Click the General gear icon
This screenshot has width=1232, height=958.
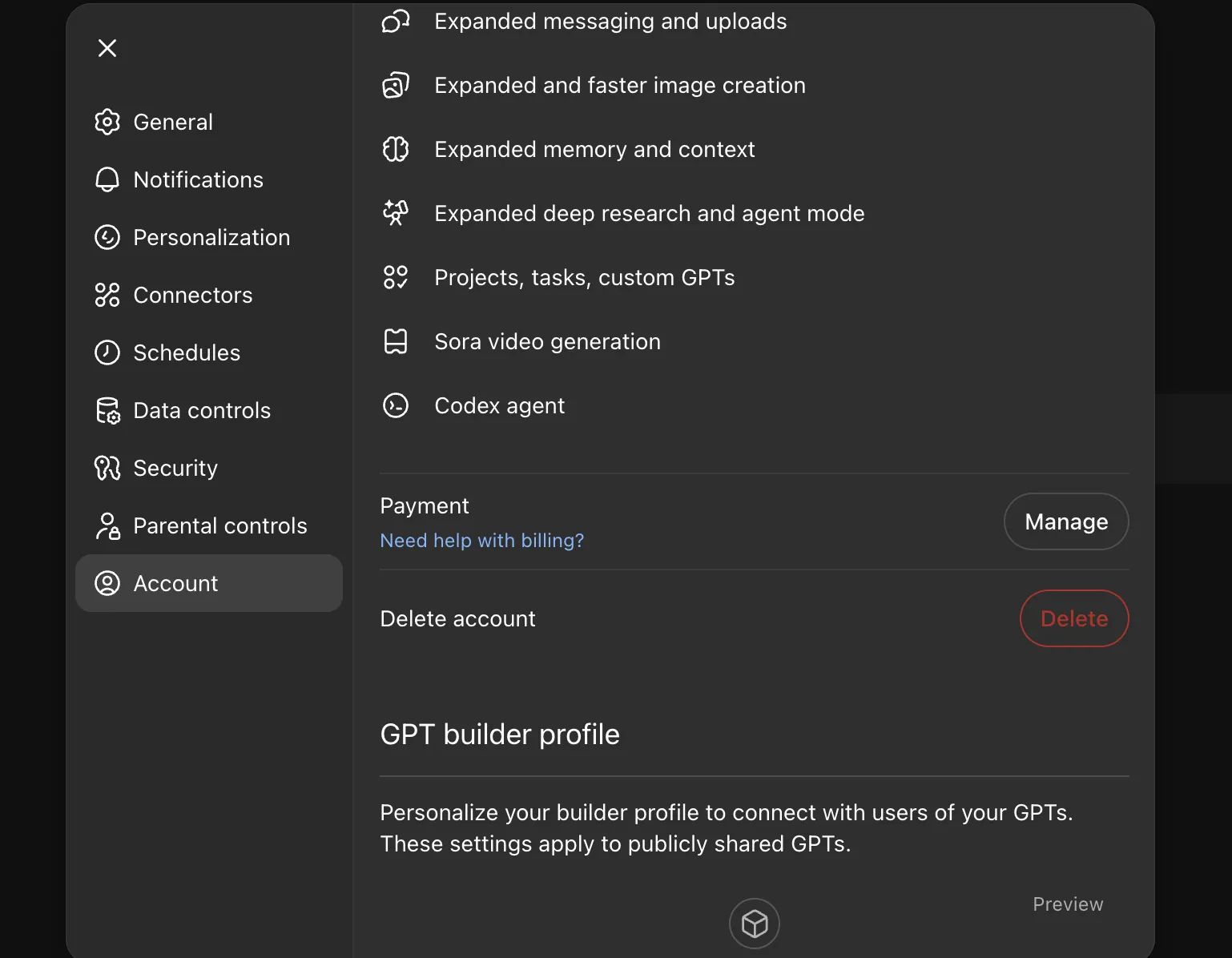(x=107, y=122)
